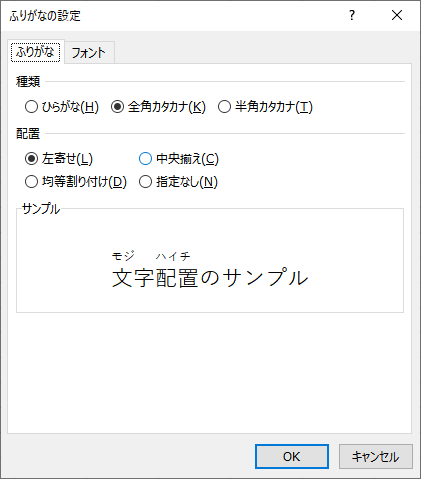
Task: Choose the 半角カタカナ(T) radio option
Action: click(265, 107)
